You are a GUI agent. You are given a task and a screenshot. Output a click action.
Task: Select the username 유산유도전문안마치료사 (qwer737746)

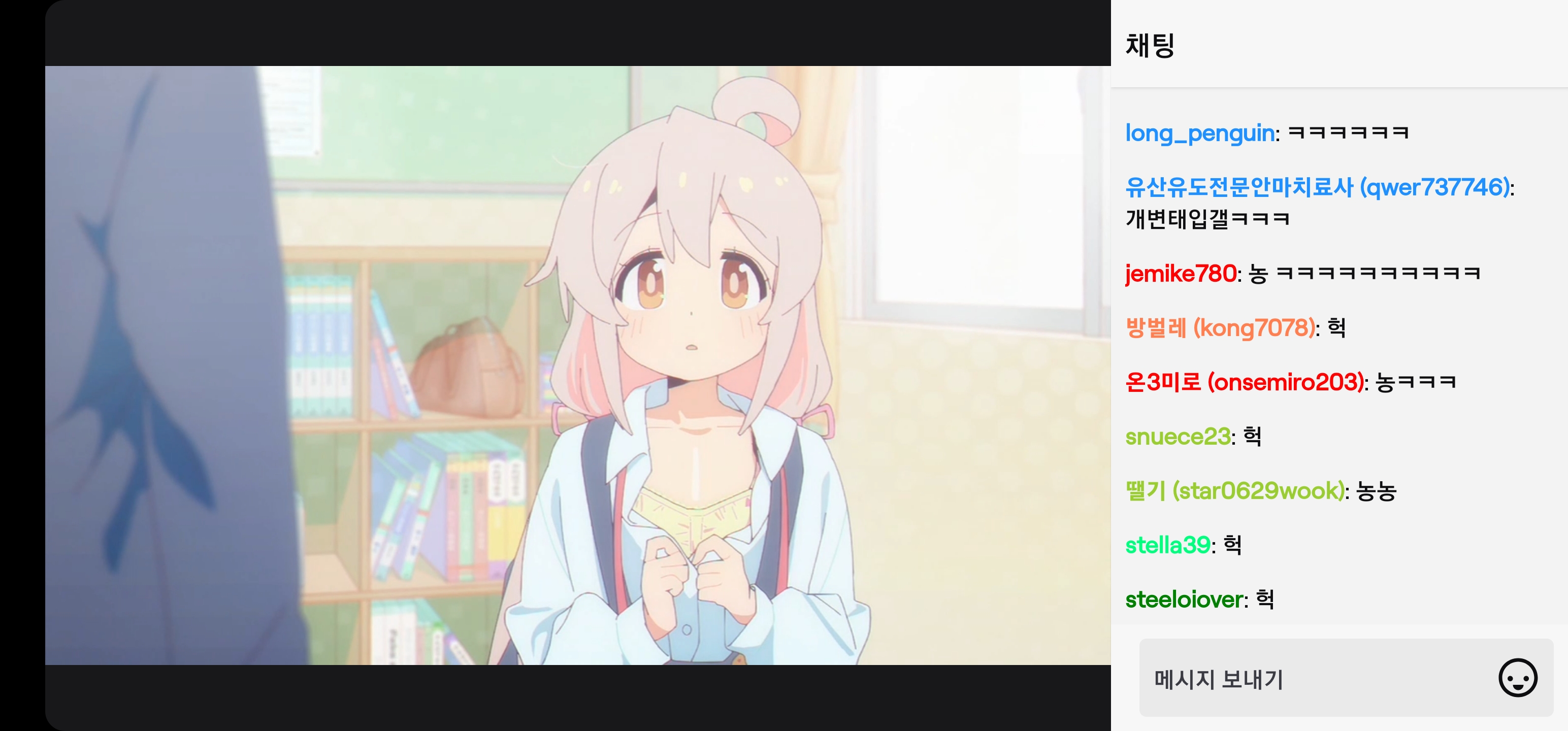[x=1318, y=187]
